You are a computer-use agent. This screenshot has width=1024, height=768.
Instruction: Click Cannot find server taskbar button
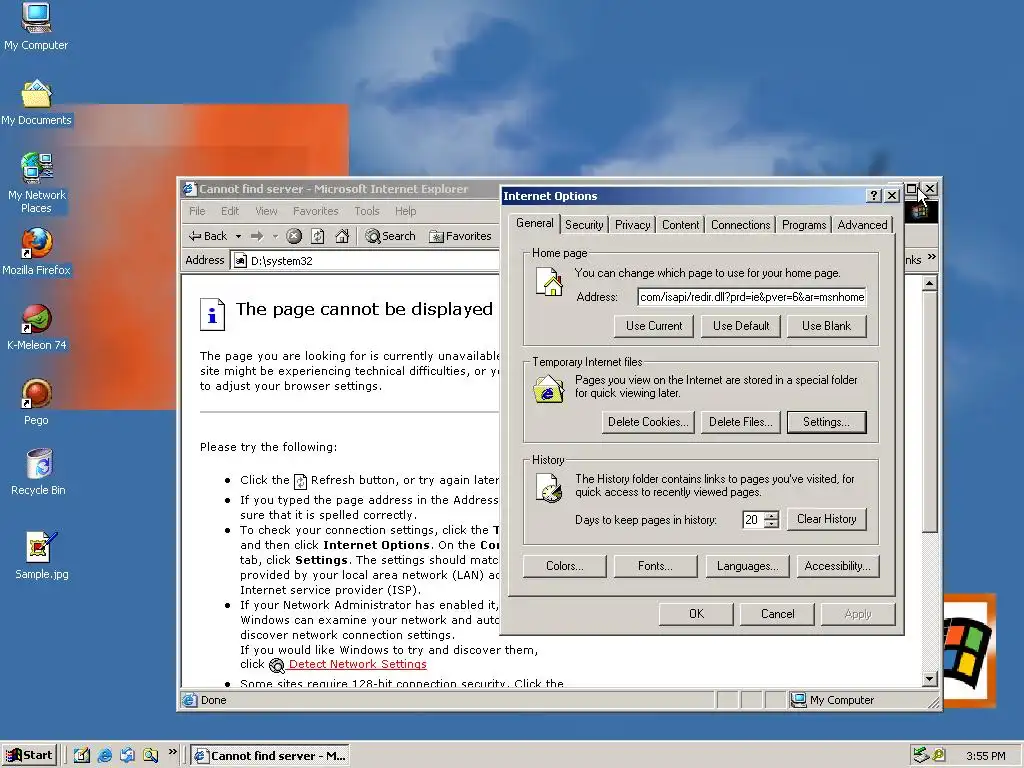pyautogui.click(x=270, y=756)
